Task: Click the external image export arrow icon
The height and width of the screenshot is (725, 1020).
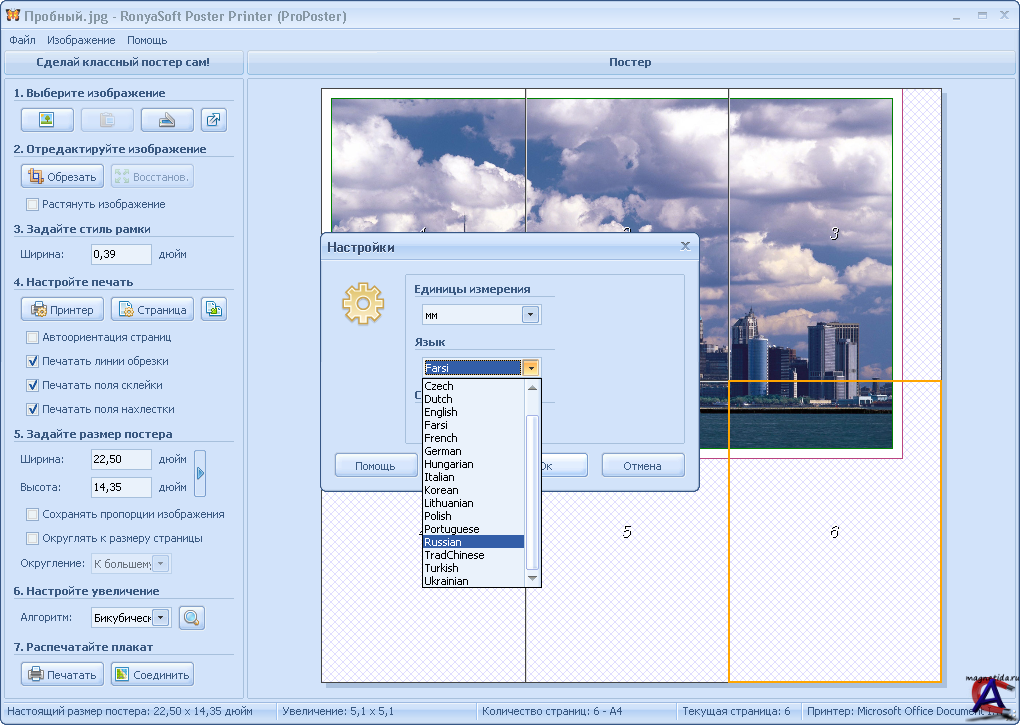Action: [x=214, y=120]
